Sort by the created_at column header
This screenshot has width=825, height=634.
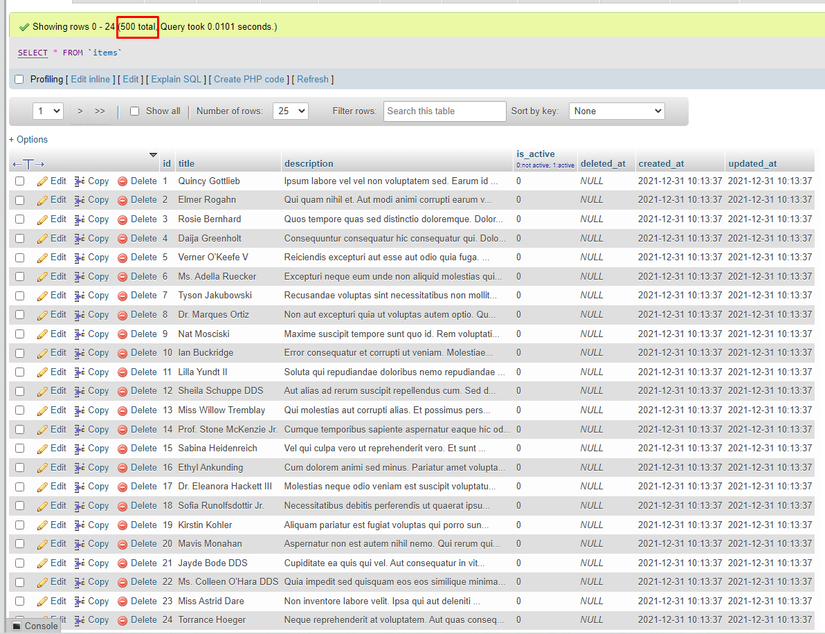(x=661, y=164)
